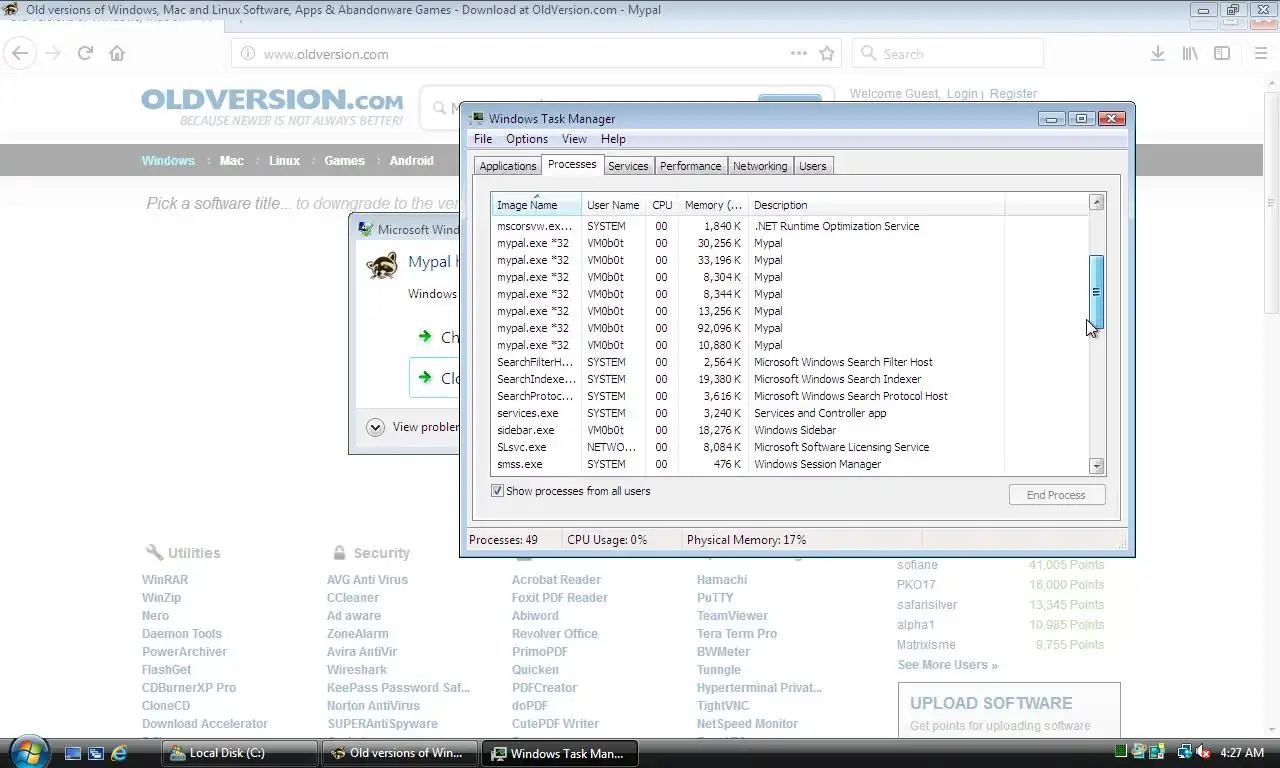Go to the browser Home page icon
Image resolution: width=1280 pixels, height=768 pixels.
coord(117,54)
